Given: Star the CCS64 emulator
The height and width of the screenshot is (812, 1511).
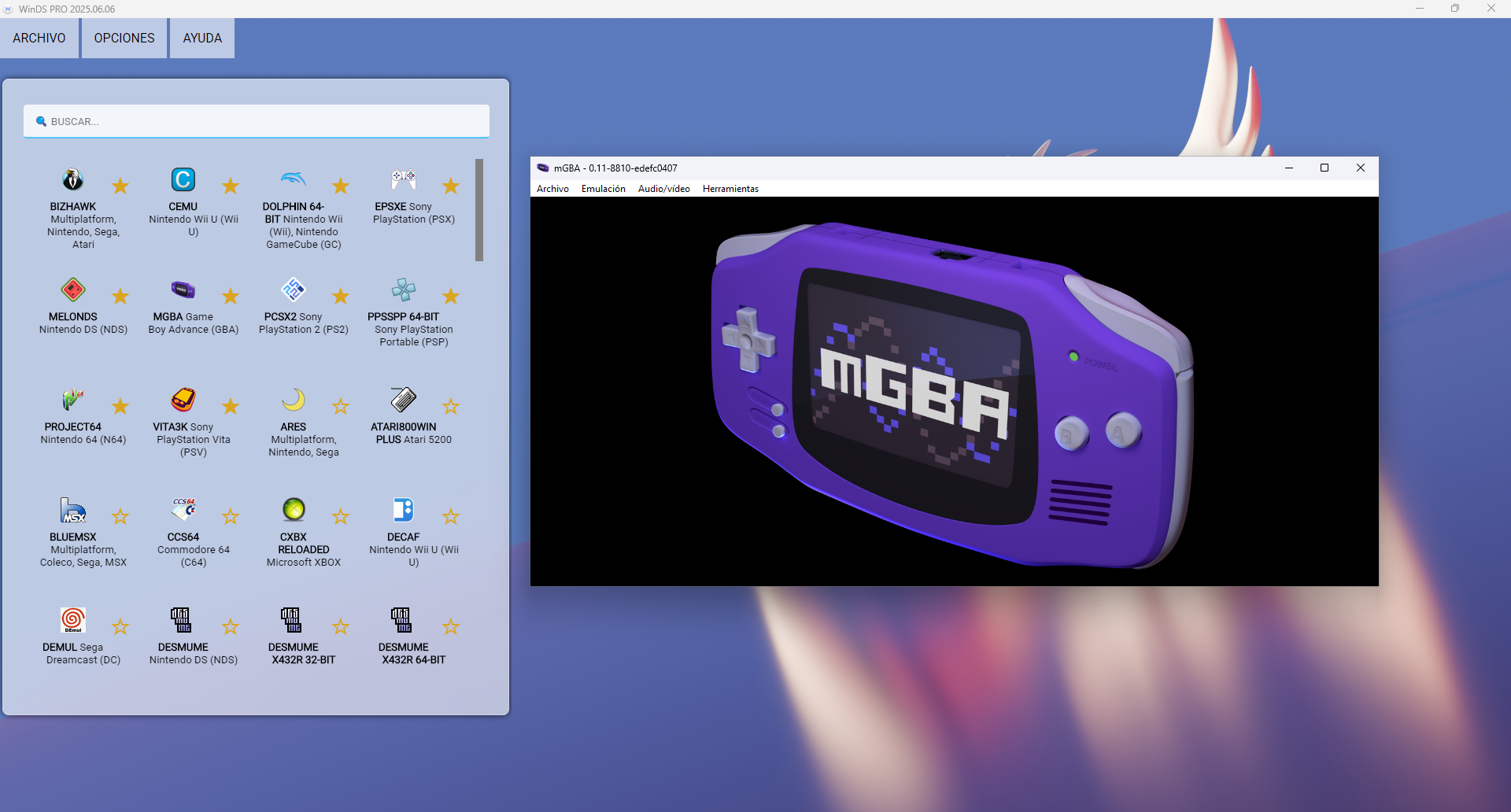Looking at the screenshot, I should tap(230, 516).
